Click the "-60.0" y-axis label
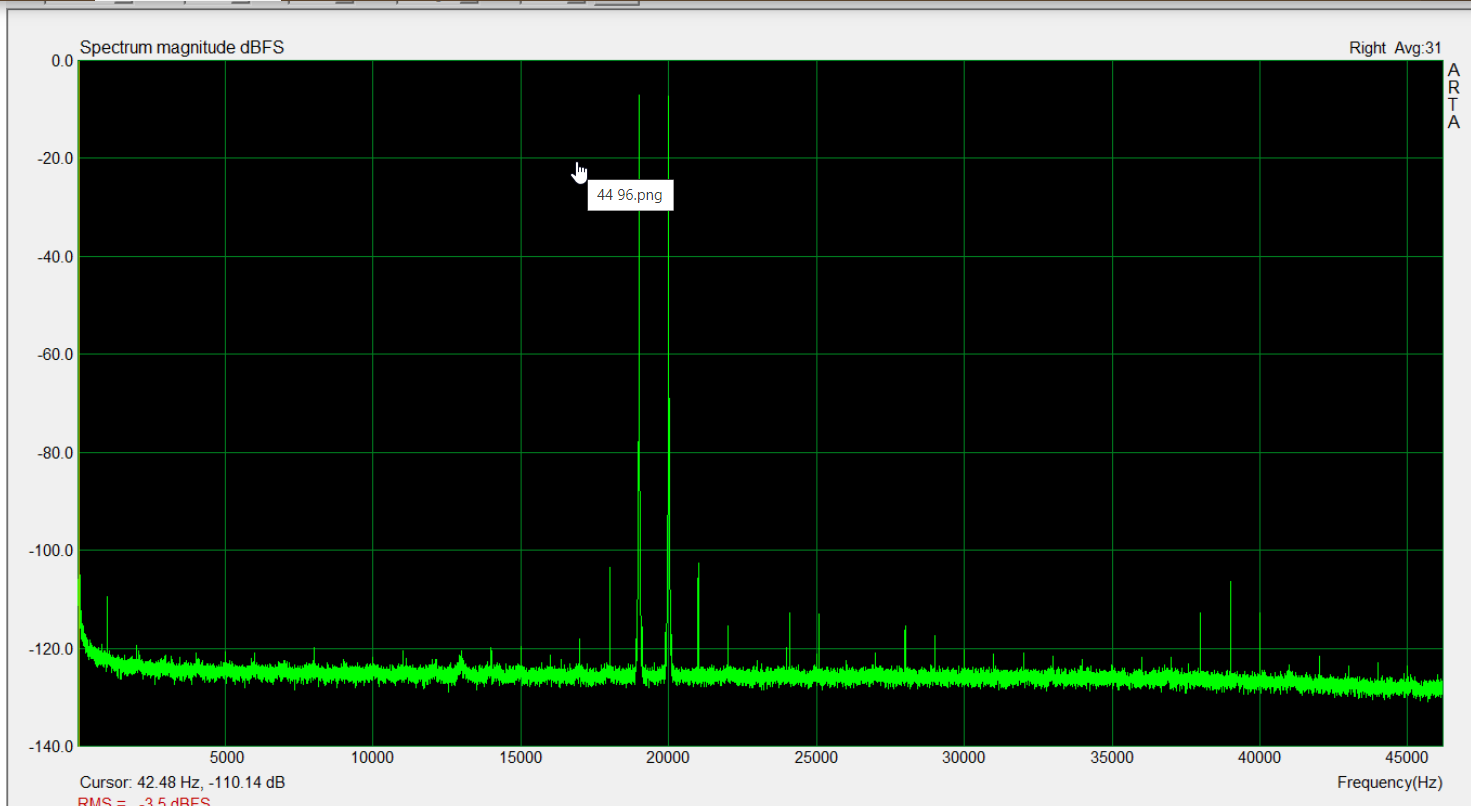The image size is (1471, 806). (x=55, y=354)
